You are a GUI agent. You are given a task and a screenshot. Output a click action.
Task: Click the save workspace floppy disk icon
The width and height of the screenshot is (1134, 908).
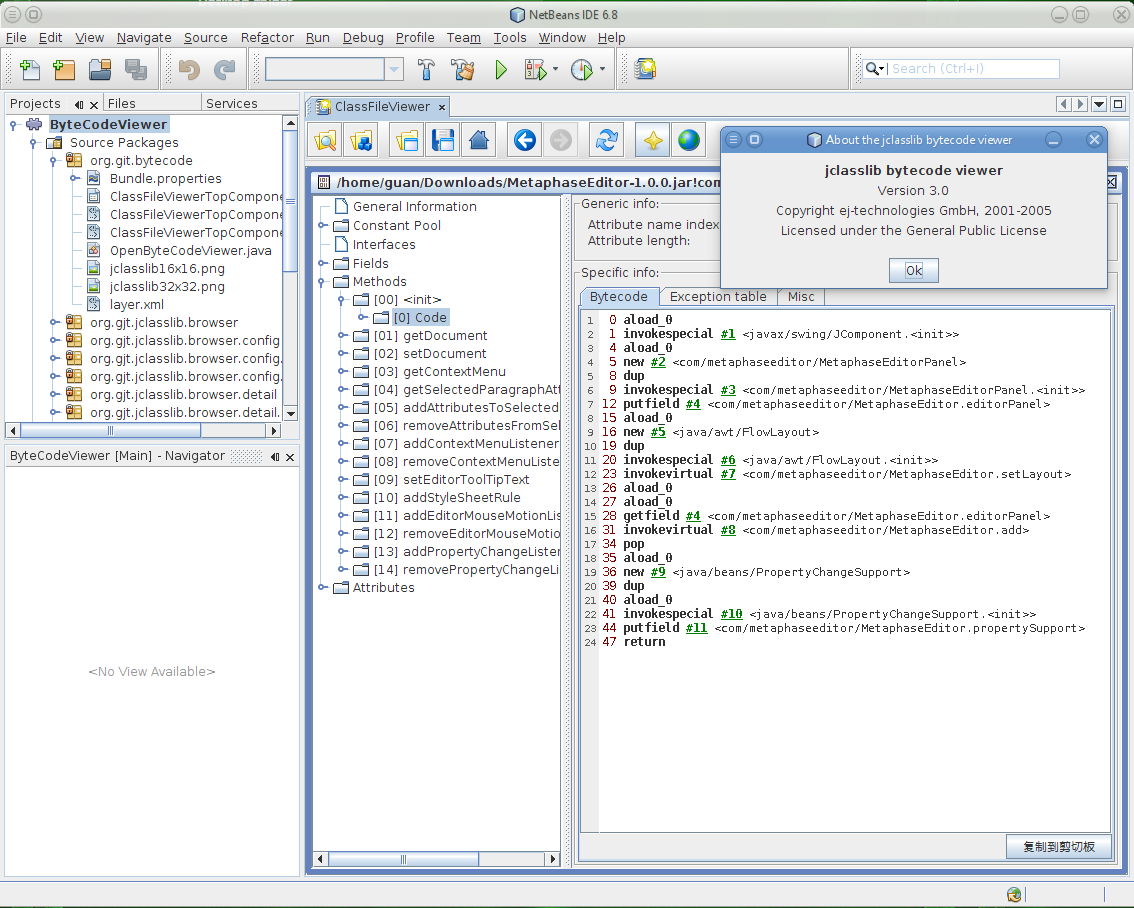(443, 140)
